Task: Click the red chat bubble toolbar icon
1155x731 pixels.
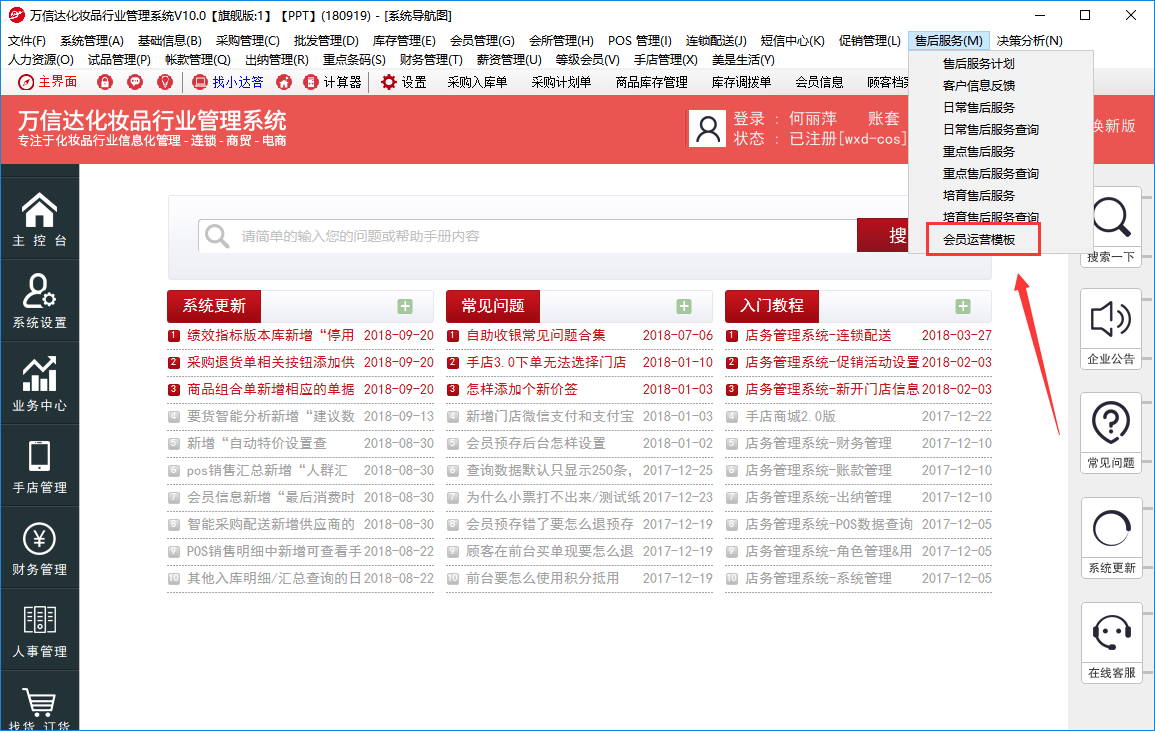Action: click(135, 83)
